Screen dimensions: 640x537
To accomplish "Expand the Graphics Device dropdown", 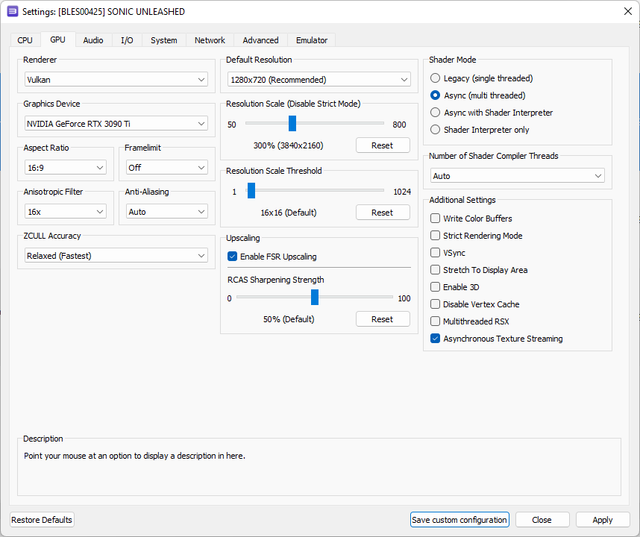I will click(x=116, y=124).
